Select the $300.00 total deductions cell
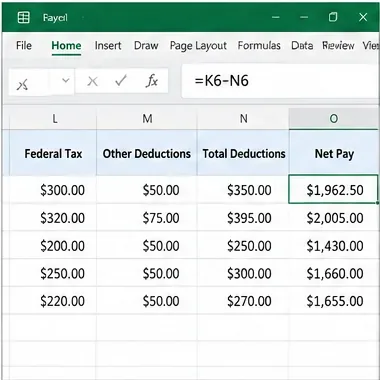This screenshot has height=380, width=380. pos(243,273)
